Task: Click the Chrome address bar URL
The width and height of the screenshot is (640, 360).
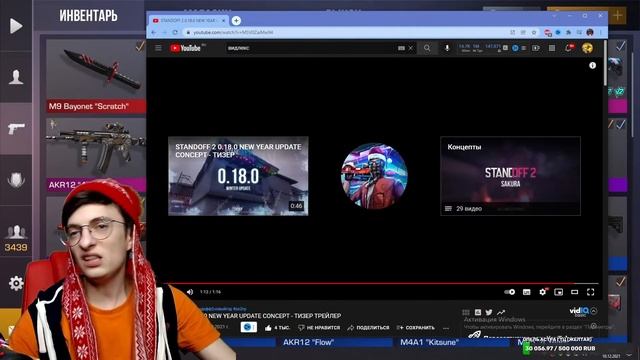Action: pos(233,32)
